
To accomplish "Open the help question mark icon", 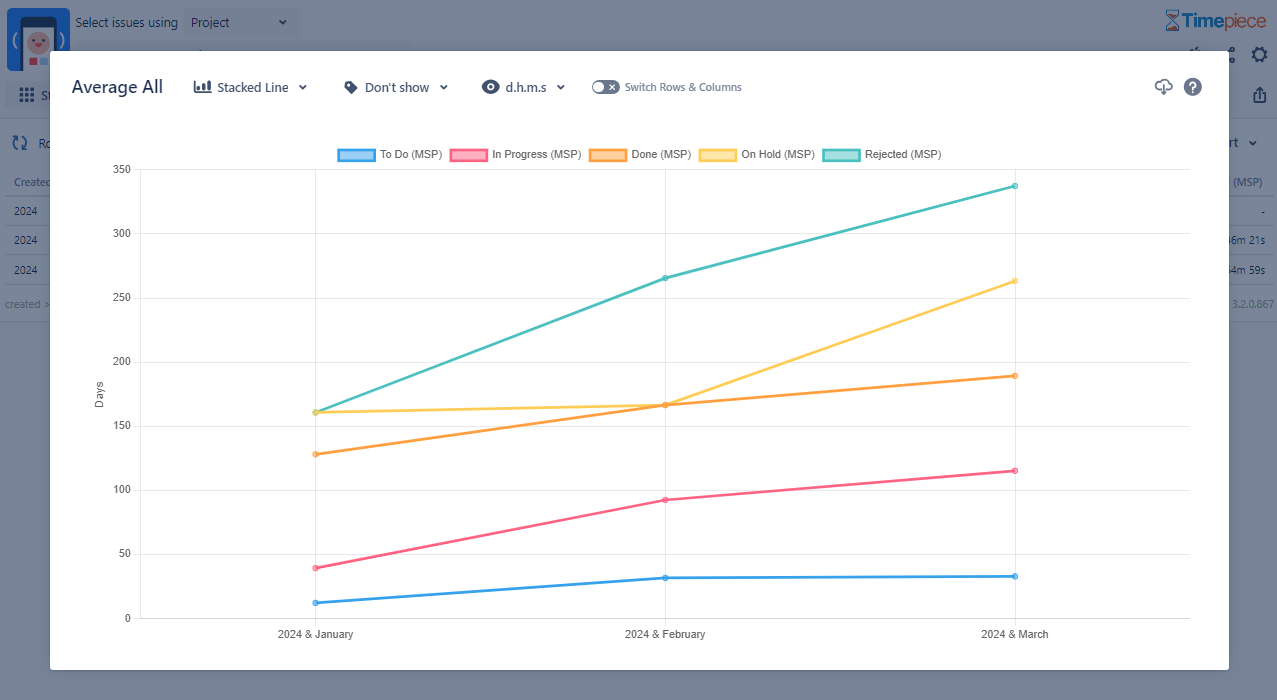I will pyautogui.click(x=1193, y=87).
